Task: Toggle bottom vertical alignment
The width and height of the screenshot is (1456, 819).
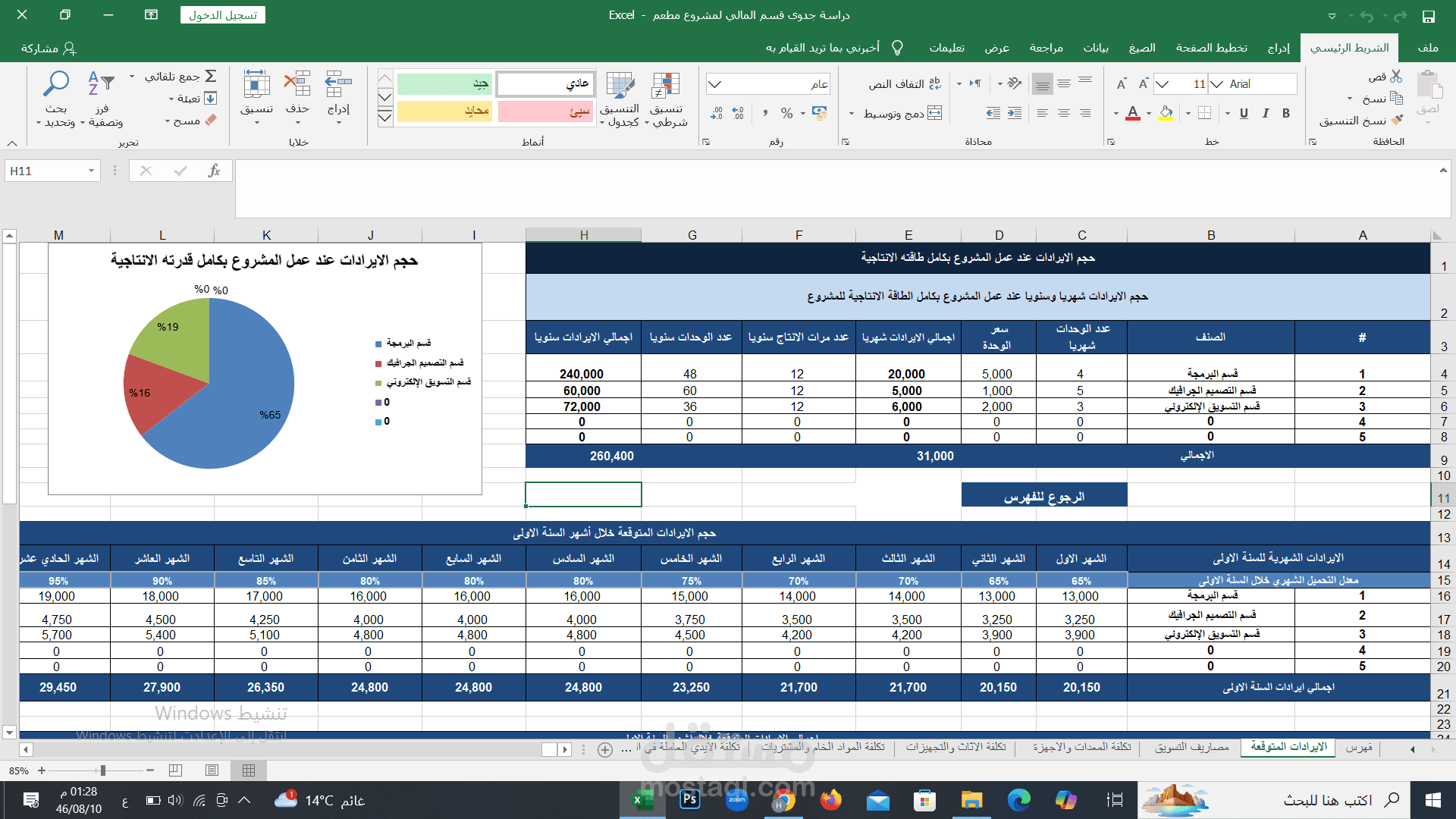Action: coord(1043,83)
